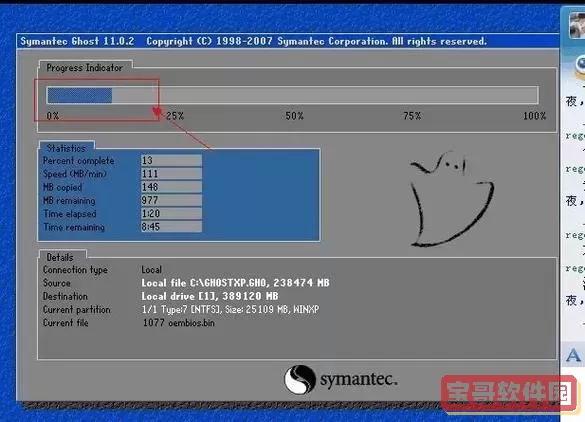The height and width of the screenshot is (422, 585).
Task: Select the MB copied value 148
Action: tap(171, 187)
